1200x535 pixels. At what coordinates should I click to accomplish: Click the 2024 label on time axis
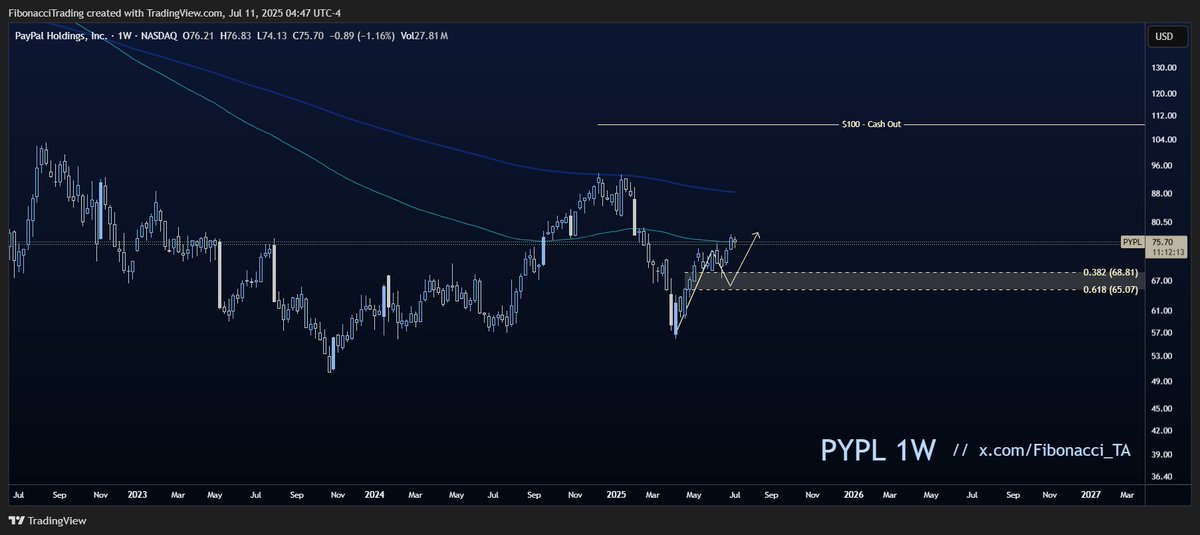pyautogui.click(x=375, y=495)
